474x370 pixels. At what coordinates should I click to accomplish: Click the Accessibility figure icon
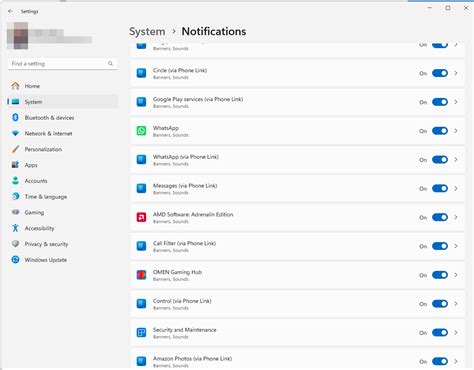[15, 228]
